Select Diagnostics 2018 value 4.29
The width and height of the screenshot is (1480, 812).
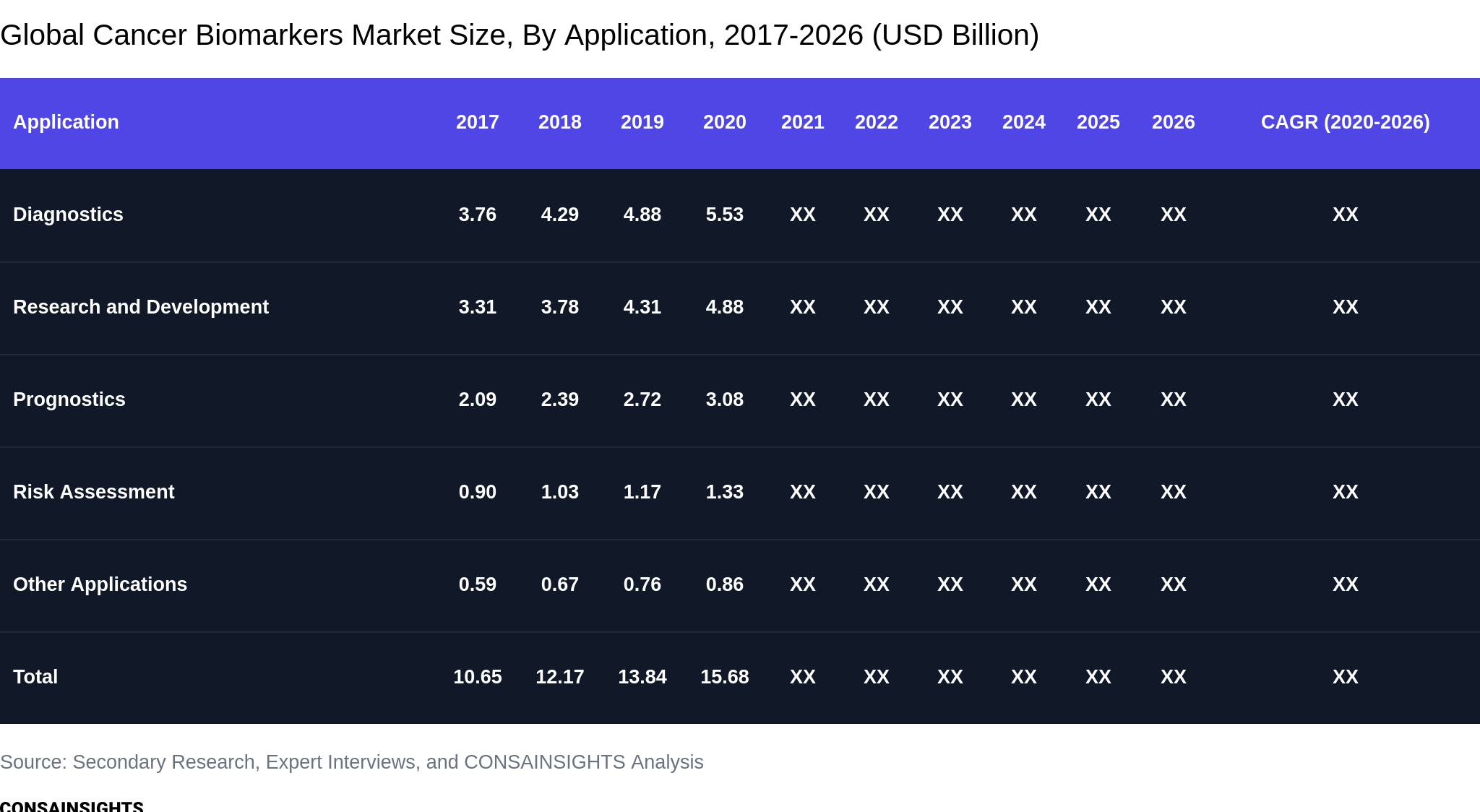pyautogui.click(x=560, y=215)
